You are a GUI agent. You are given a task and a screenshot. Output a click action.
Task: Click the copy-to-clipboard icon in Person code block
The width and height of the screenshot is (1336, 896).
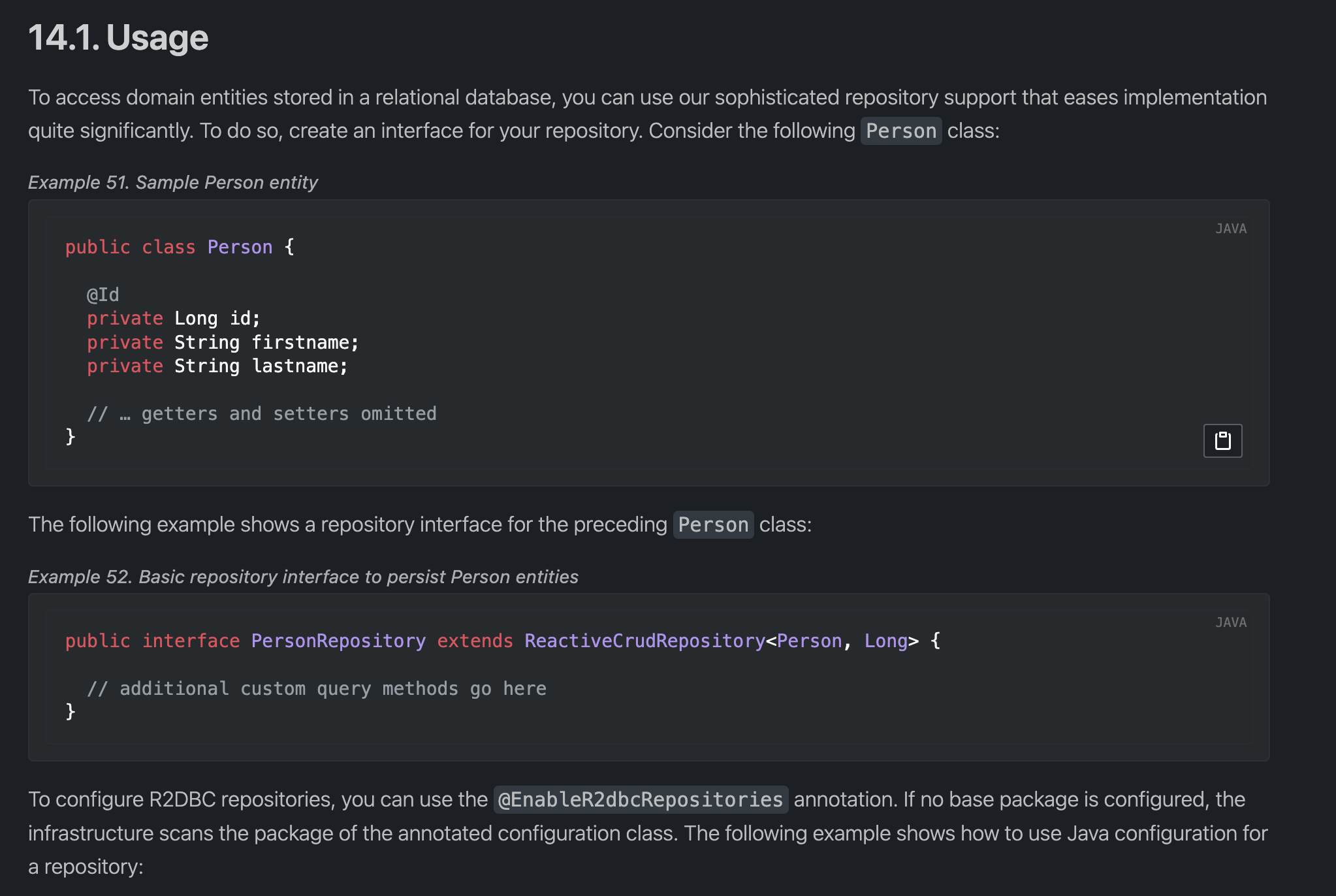(x=1222, y=441)
